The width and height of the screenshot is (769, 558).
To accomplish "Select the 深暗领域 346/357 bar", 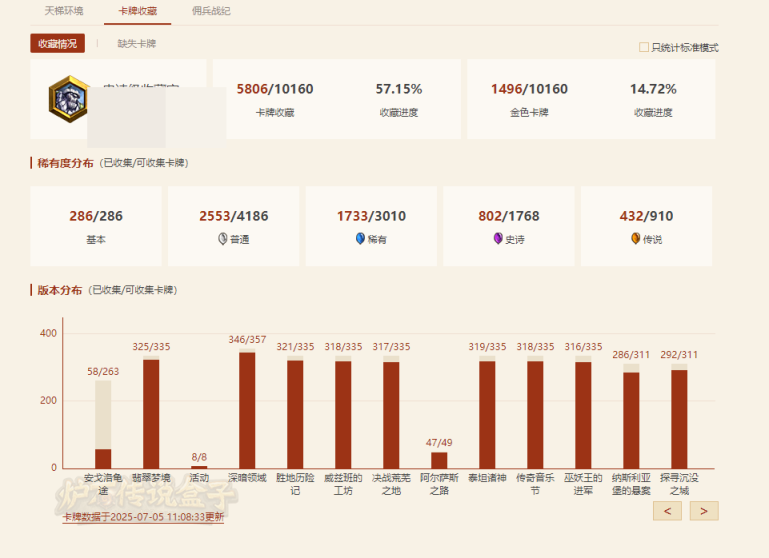I will [x=247, y=410].
